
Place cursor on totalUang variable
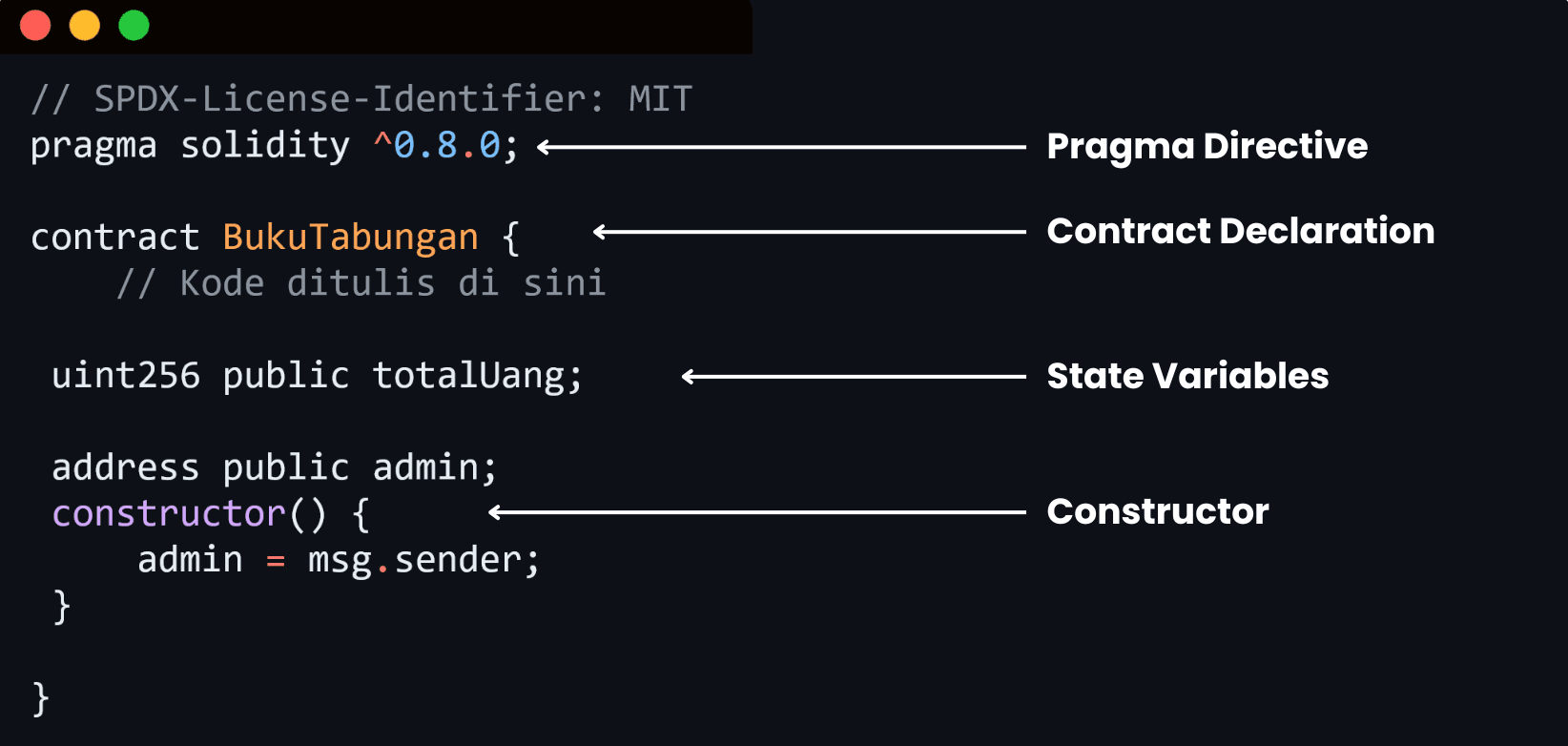(x=469, y=376)
